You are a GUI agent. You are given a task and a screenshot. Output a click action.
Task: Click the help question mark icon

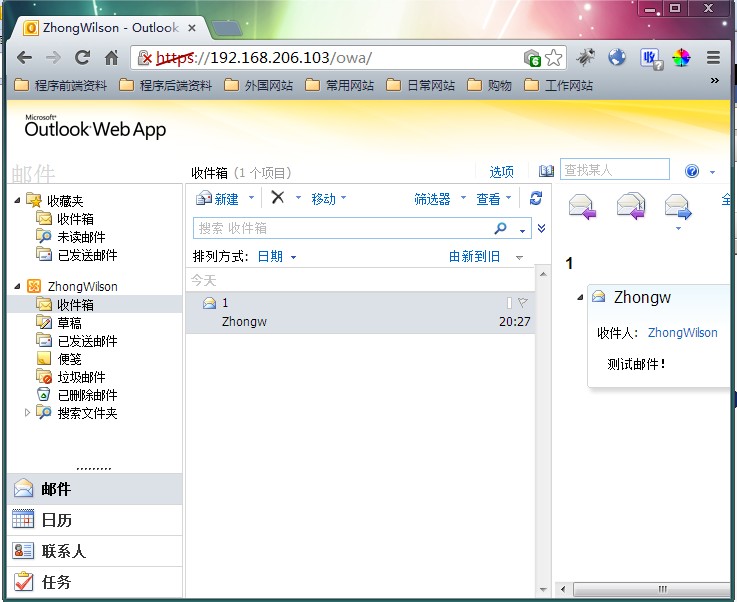coord(692,171)
